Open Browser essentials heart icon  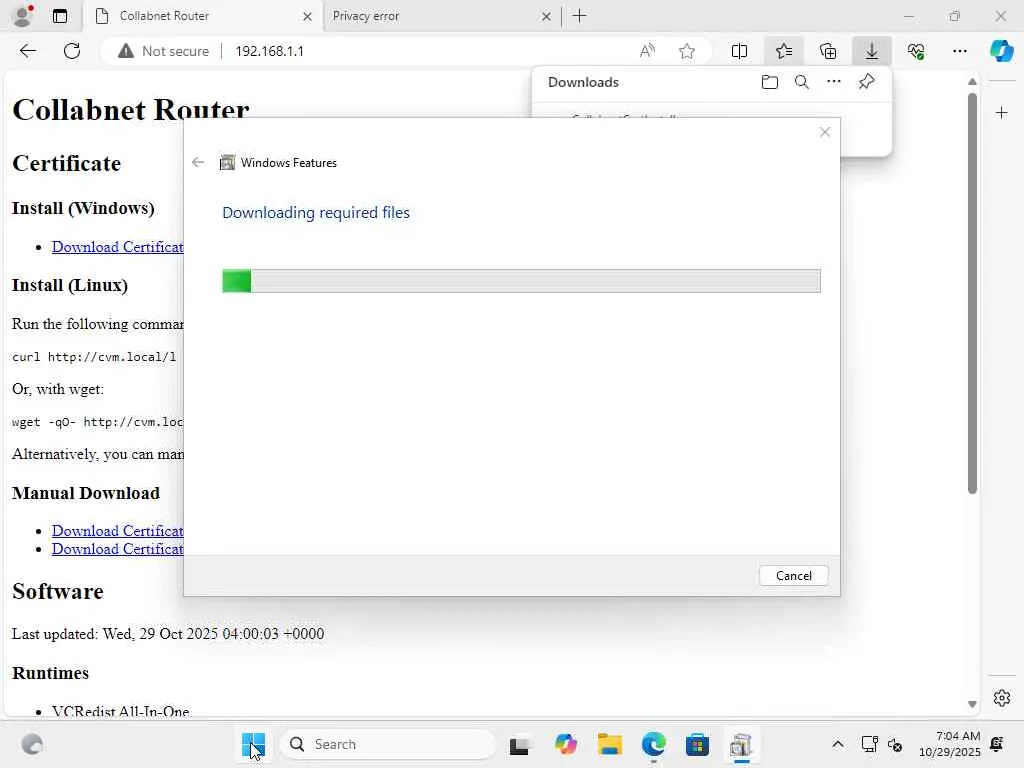tap(916, 51)
